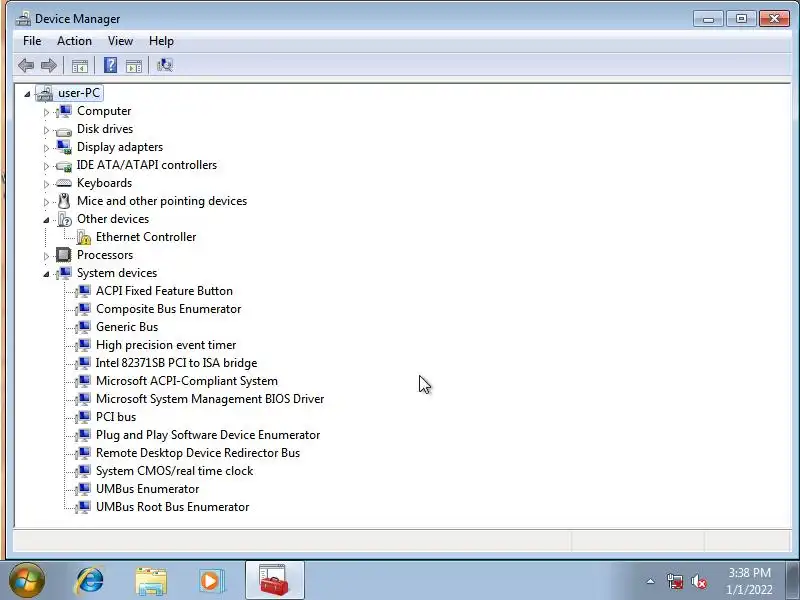Expand the Disk drives category

(46, 130)
